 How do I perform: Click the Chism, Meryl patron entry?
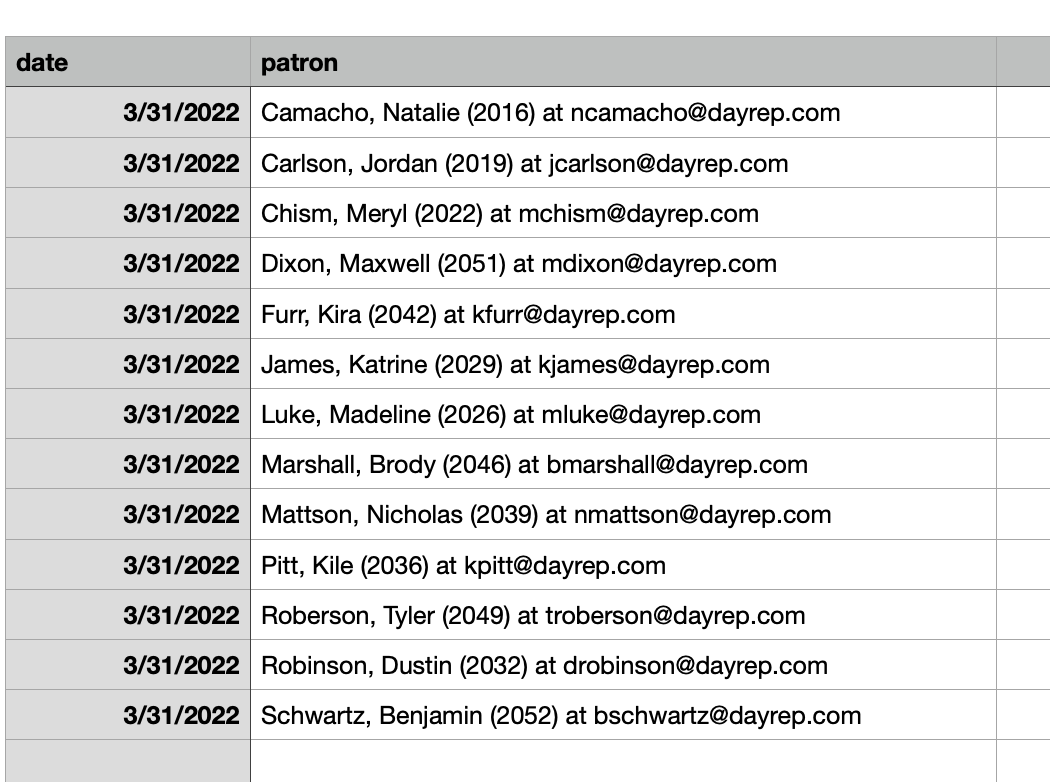point(509,214)
